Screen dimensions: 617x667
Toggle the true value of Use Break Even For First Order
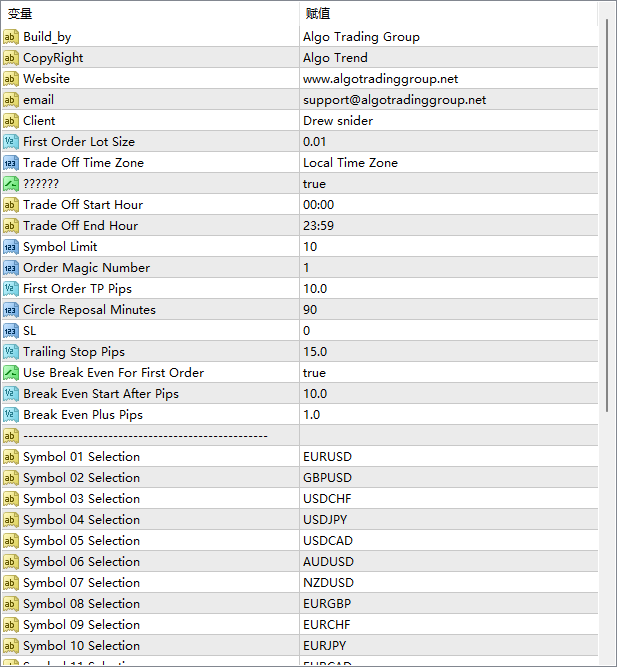314,373
